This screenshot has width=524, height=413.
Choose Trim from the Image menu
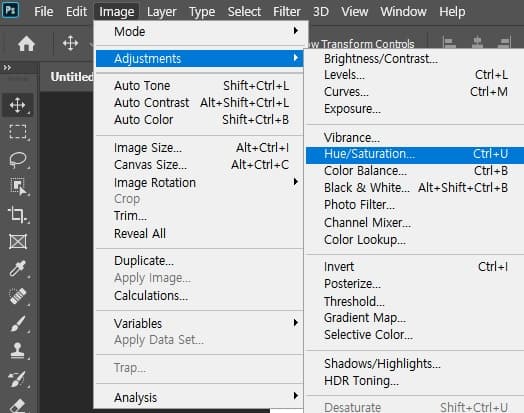[200, 216]
